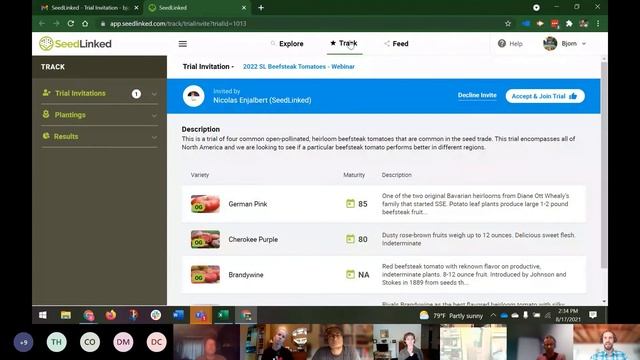640x360 pixels.
Task: Expand the Trial Invitations section chevron
Action: (x=154, y=94)
